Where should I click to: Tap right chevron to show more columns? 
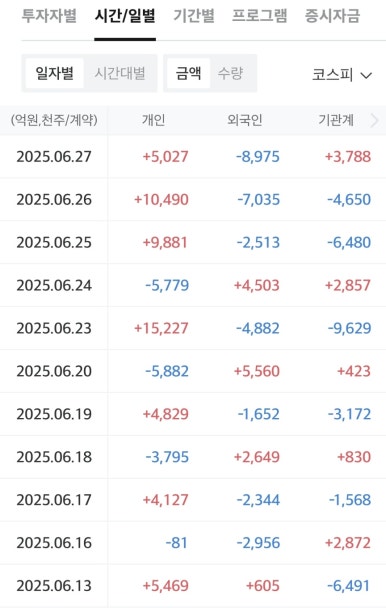(x=374, y=121)
